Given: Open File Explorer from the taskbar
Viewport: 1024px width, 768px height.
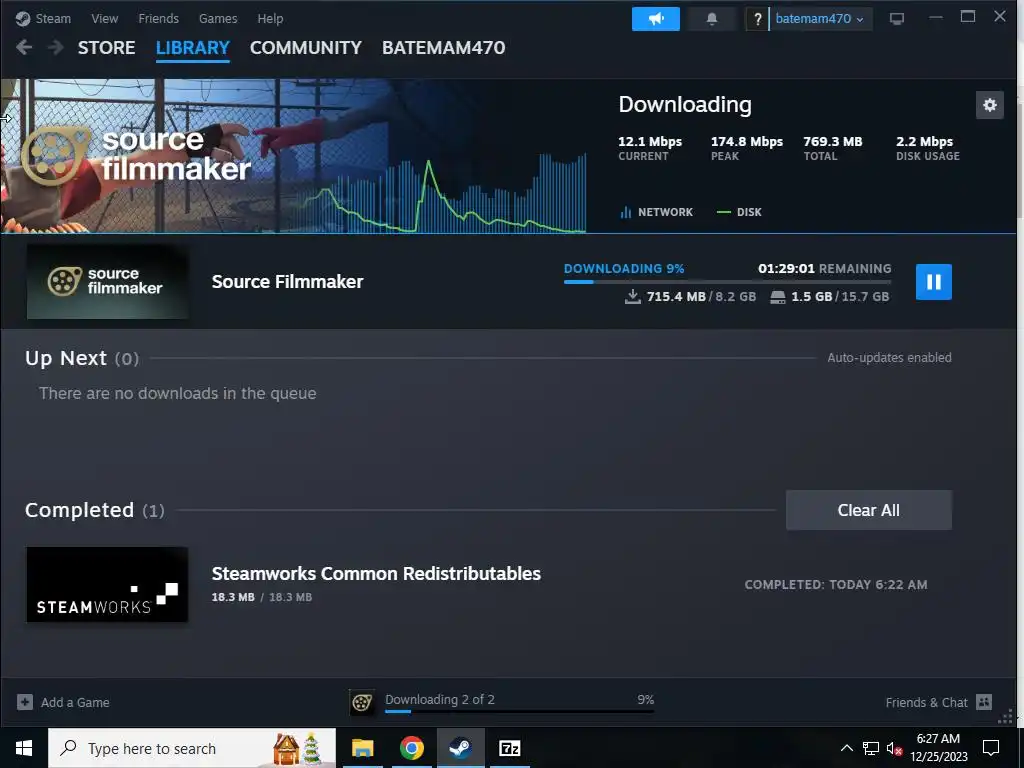Looking at the screenshot, I should click(x=362, y=748).
